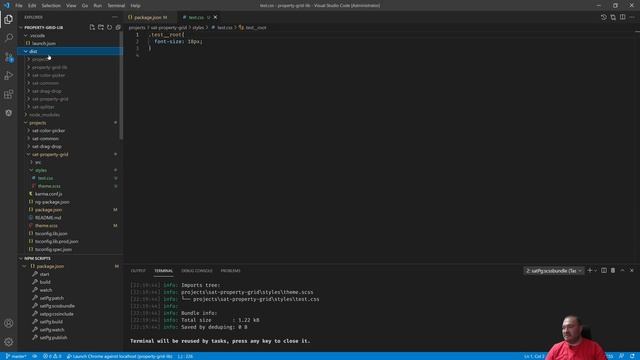Refresh the Explorer file tree
This screenshot has width=640, height=360.
pyautogui.click(x=109, y=27)
